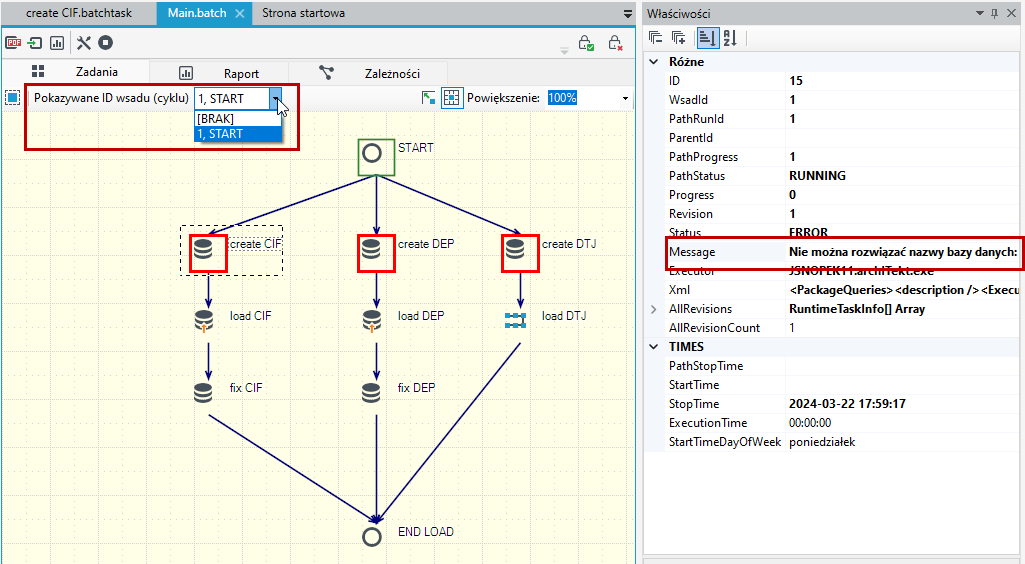The width and height of the screenshot is (1025, 564).
Task: Select the load DEP task icon
Action: click(x=371, y=321)
